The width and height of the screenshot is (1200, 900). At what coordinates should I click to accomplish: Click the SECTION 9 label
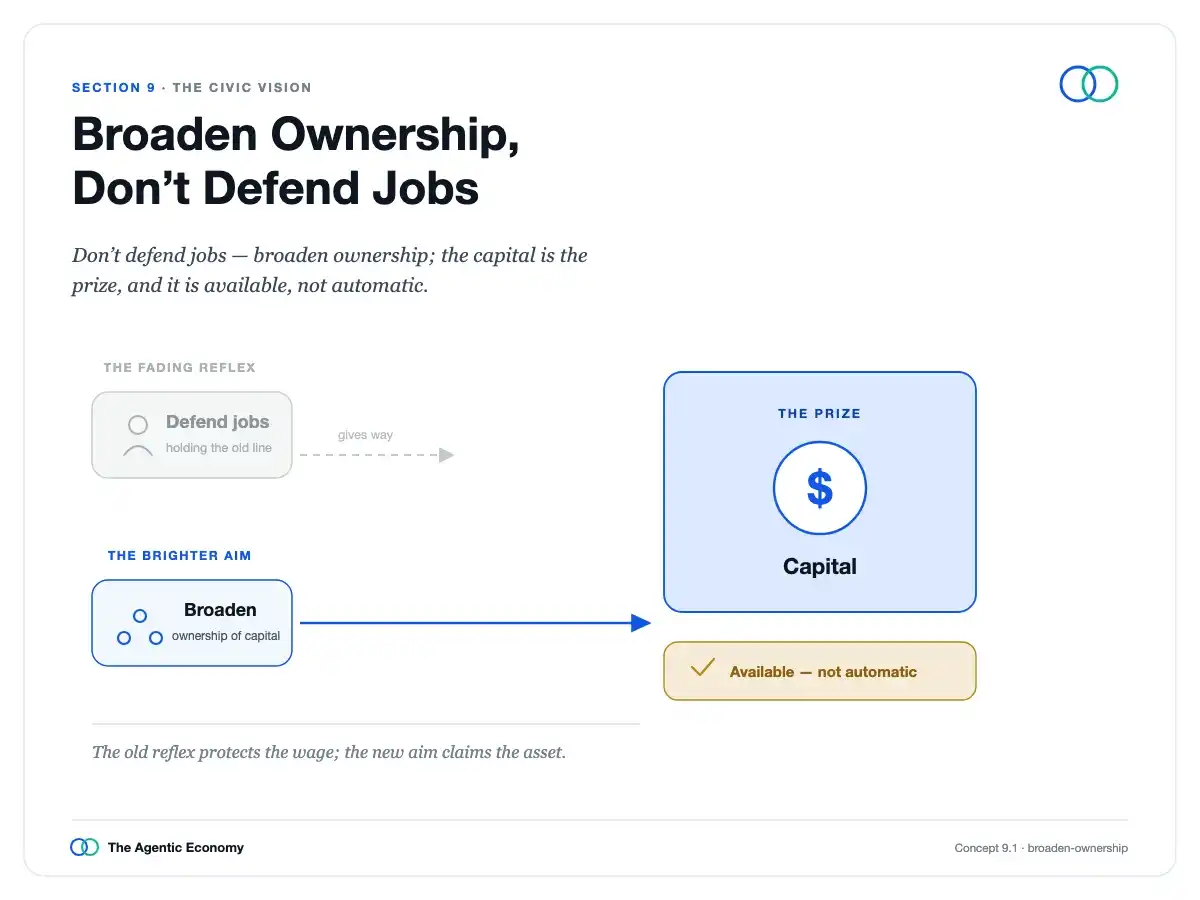[x=114, y=88]
